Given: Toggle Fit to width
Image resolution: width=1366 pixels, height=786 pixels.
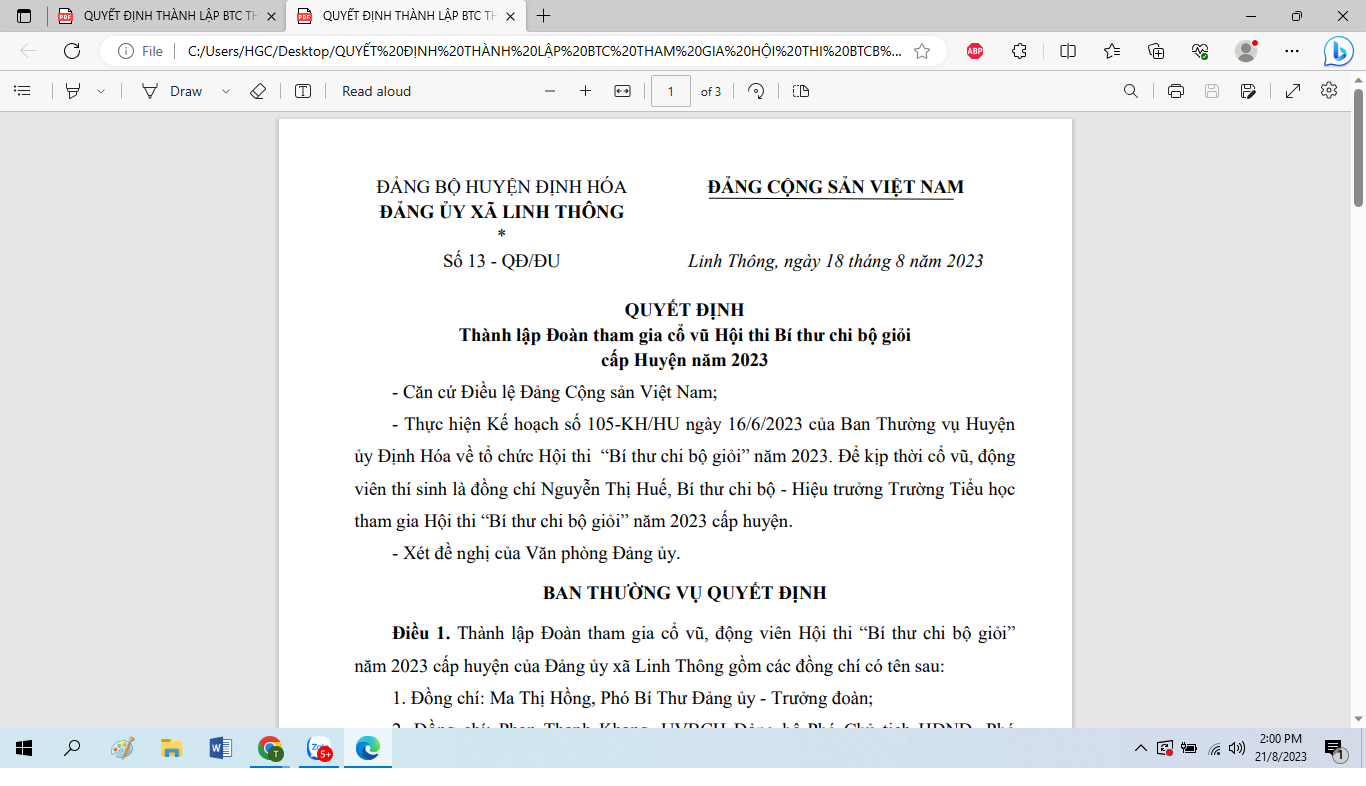Looking at the screenshot, I should [622, 91].
